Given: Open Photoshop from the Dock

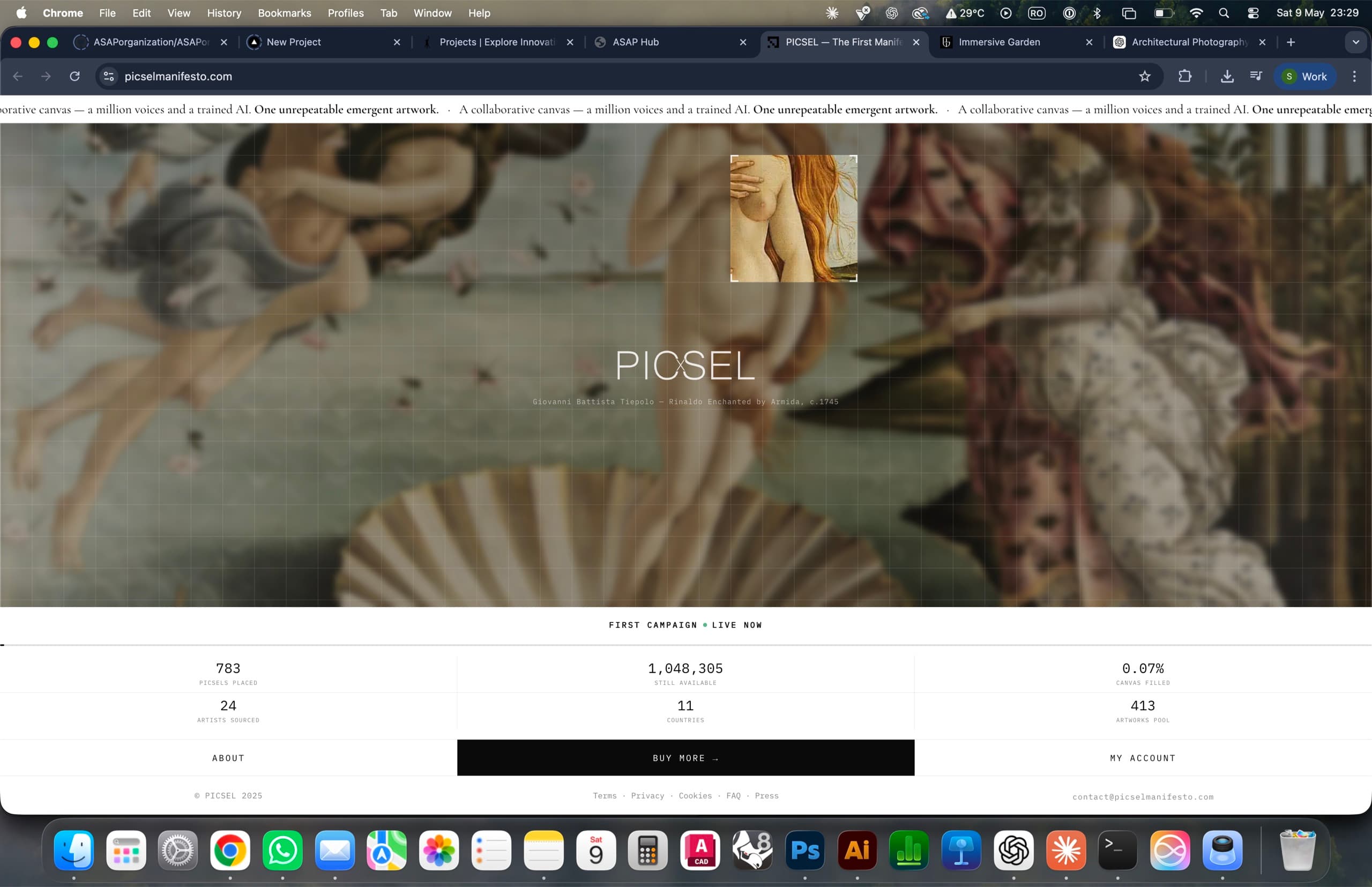Looking at the screenshot, I should [x=805, y=850].
